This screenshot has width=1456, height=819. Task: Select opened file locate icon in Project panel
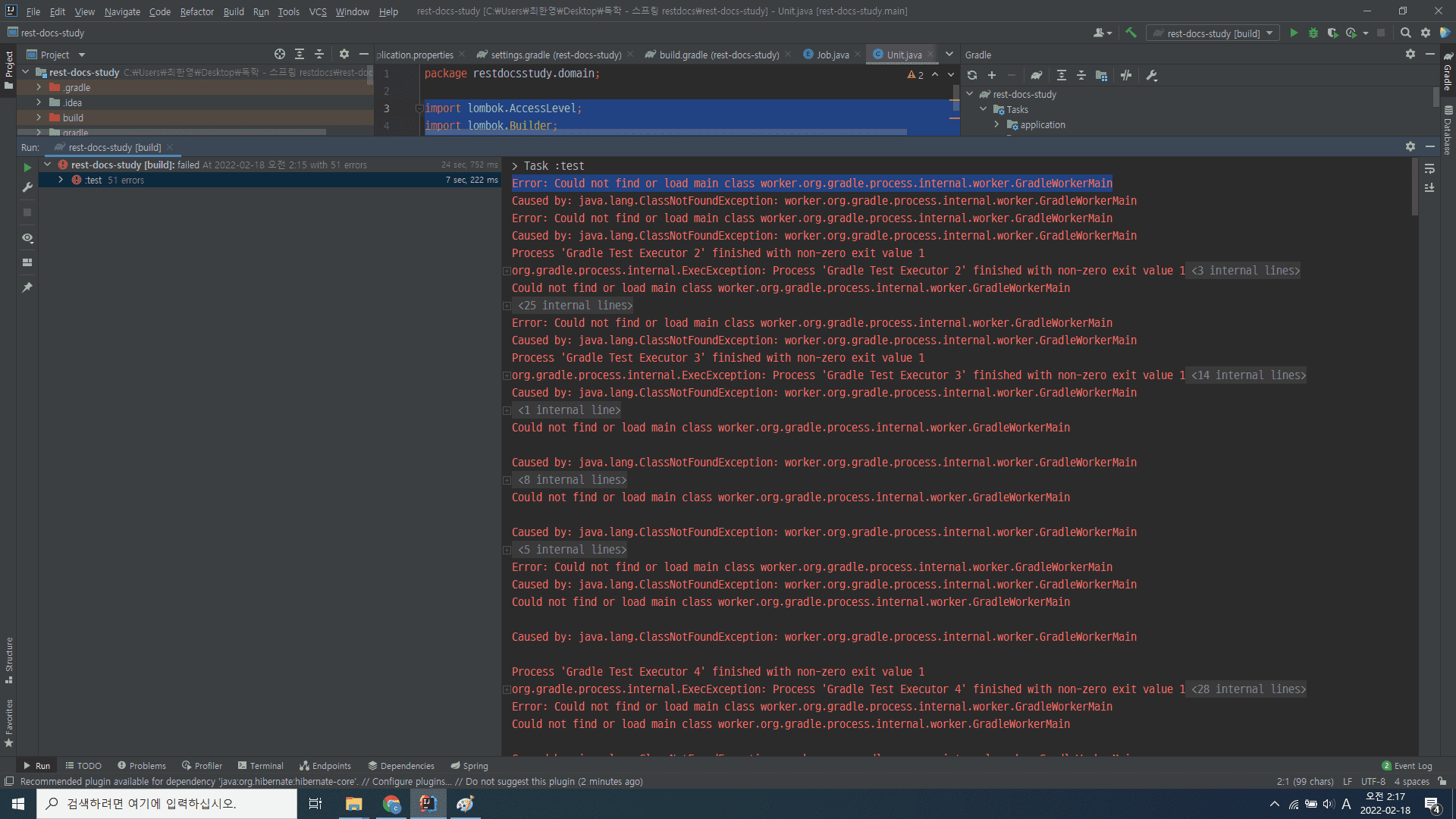(x=280, y=54)
